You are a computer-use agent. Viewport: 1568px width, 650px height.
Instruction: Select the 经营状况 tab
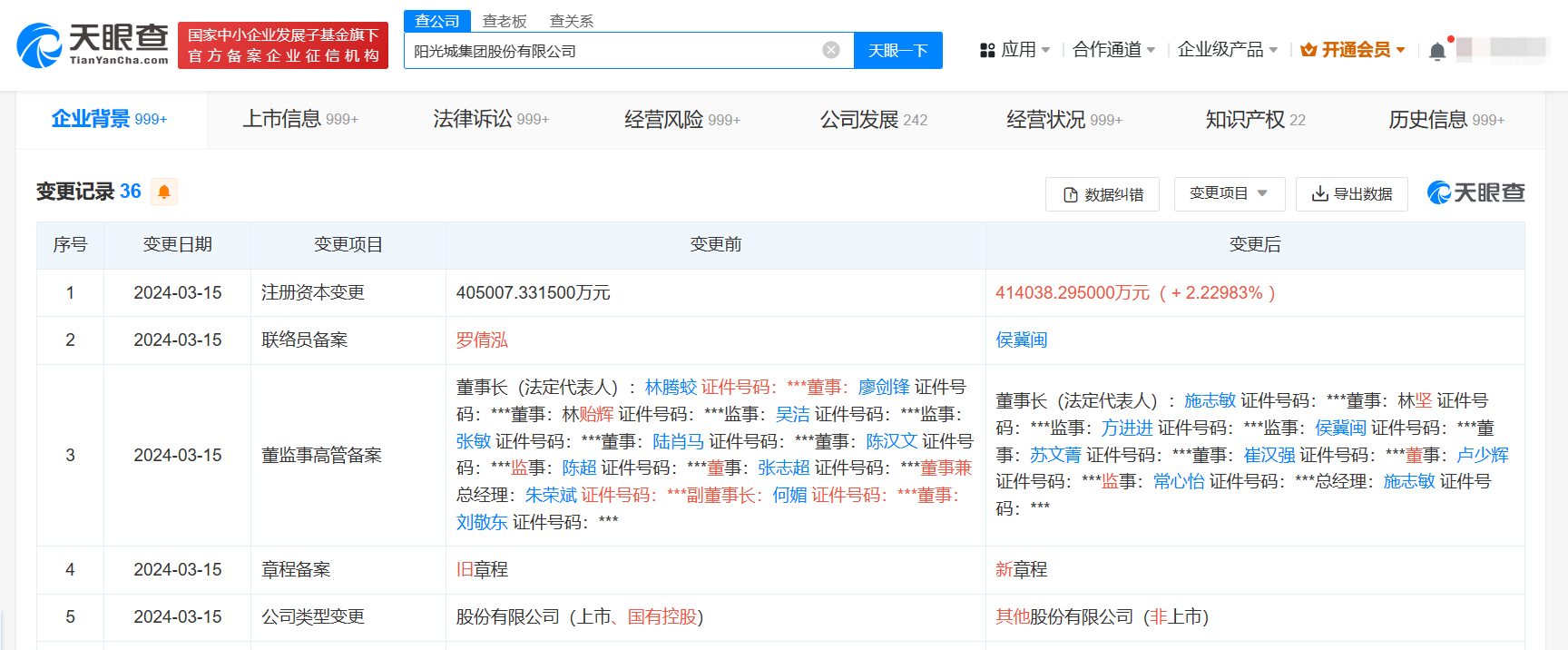click(x=1064, y=119)
